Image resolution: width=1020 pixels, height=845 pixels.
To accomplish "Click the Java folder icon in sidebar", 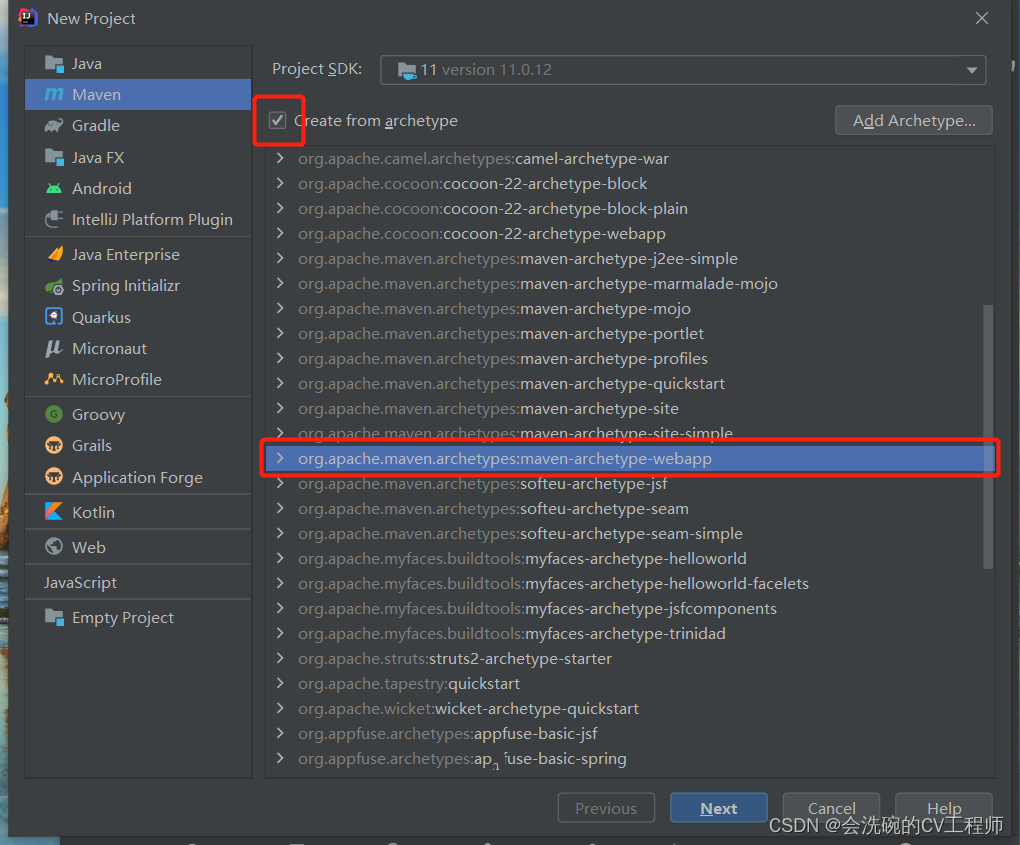I will [54, 64].
